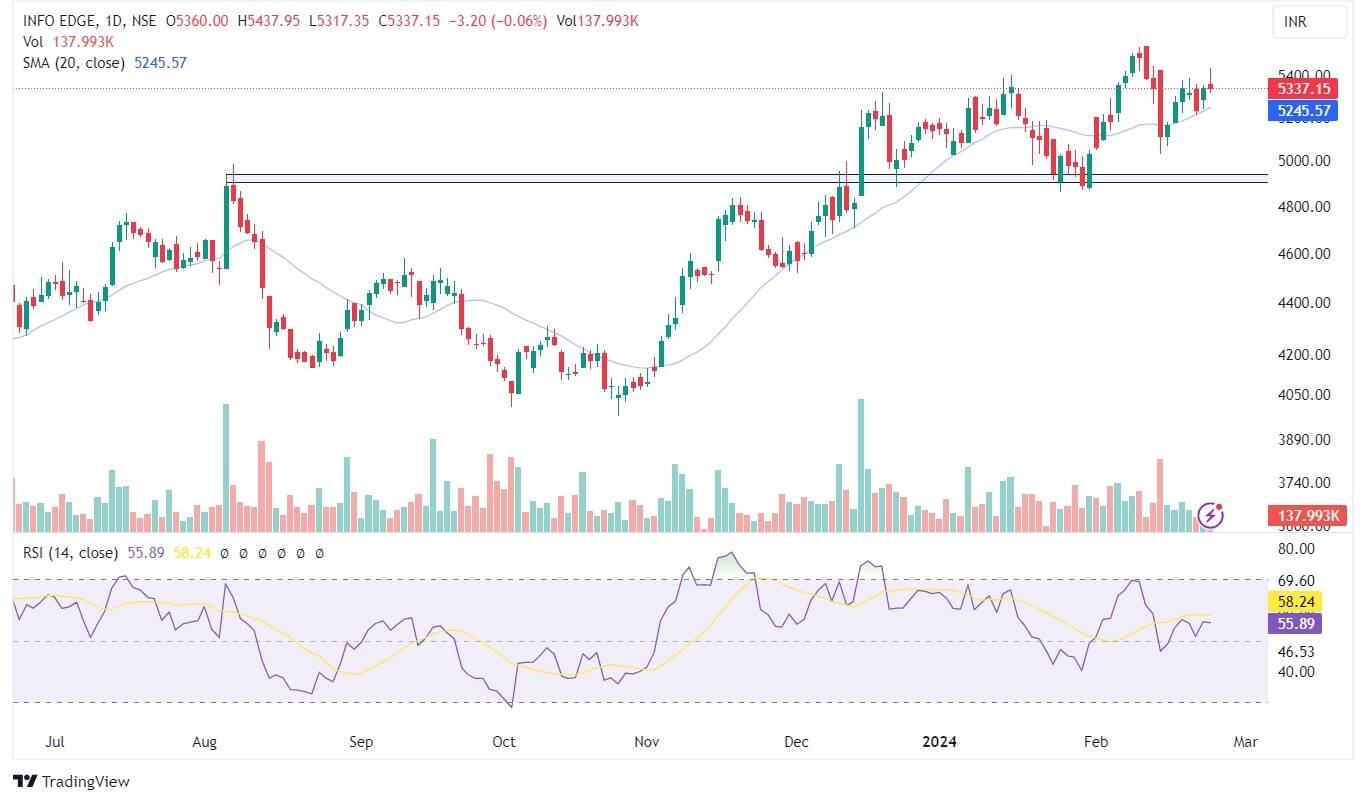Click the 3890.00 price axis label
The image size is (1366, 803).
pyautogui.click(x=1304, y=440)
